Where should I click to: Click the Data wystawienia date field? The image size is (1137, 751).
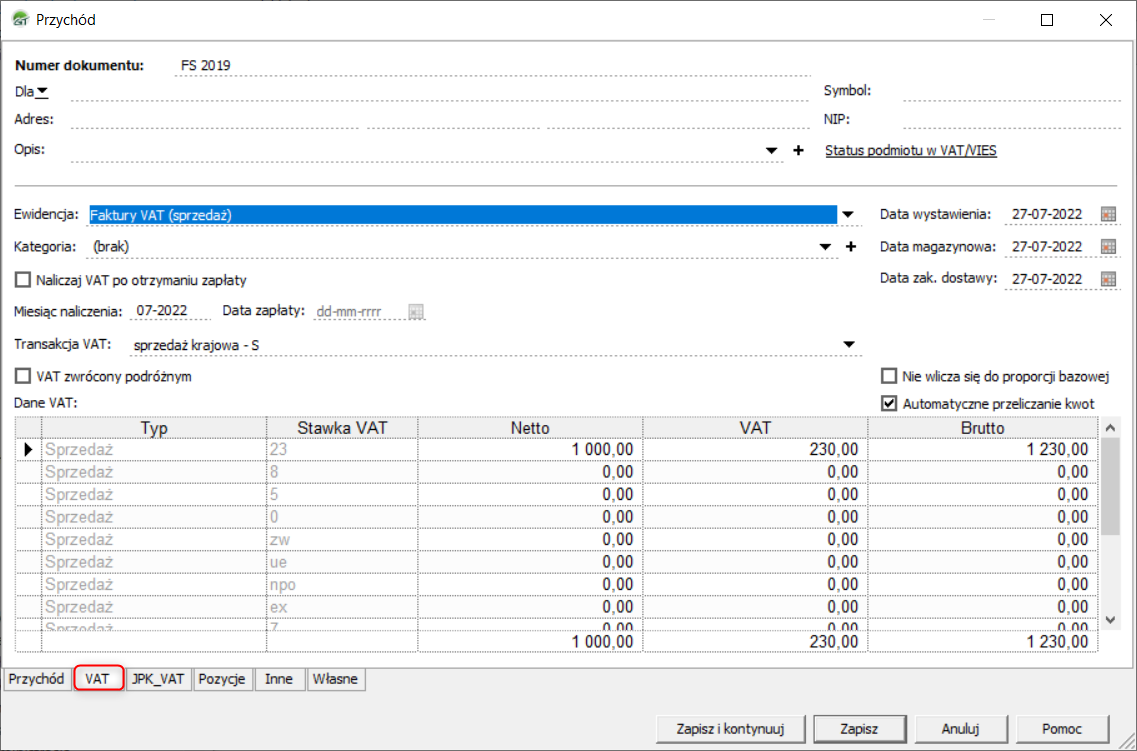[x=1050, y=215]
